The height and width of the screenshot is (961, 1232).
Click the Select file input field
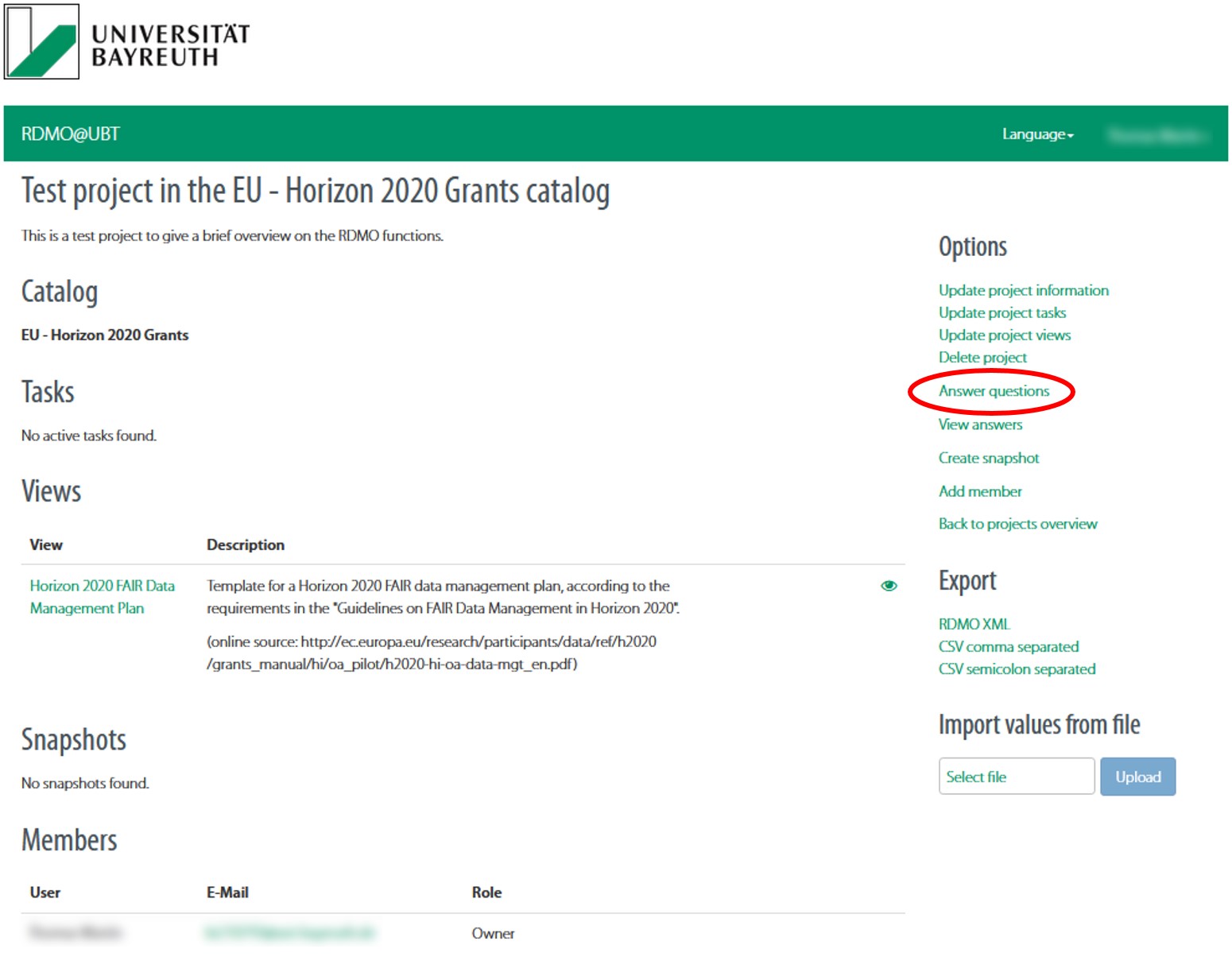(x=1017, y=777)
